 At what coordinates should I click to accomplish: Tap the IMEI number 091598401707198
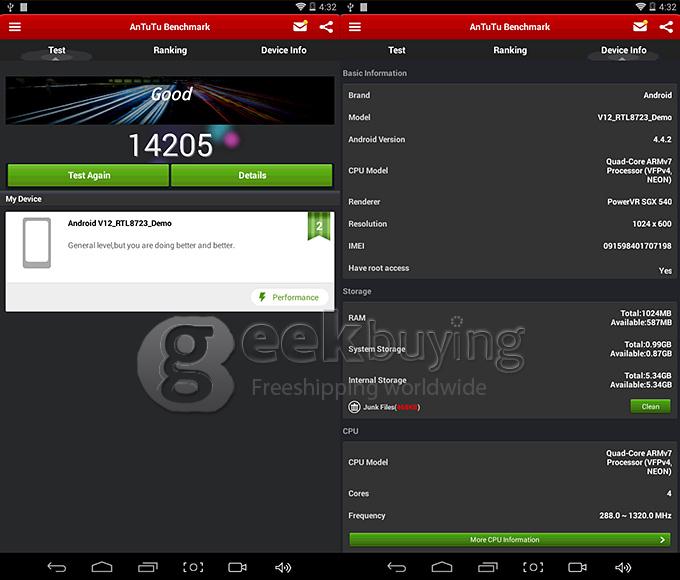[x=637, y=246]
